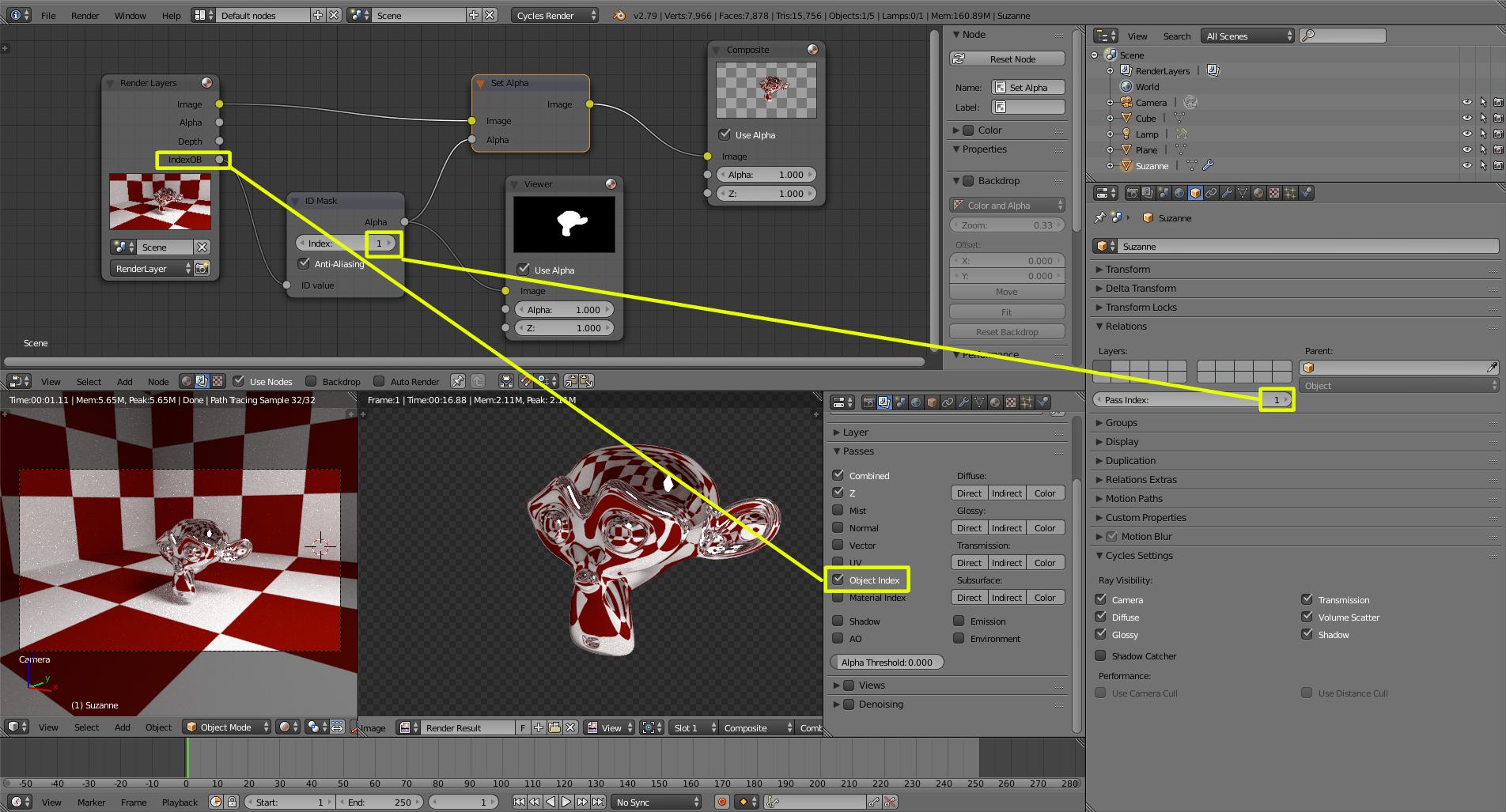This screenshot has height=812, width=1506.
Task: Uncheck Use Alpha on the Composite node
Action: [725, 134]
